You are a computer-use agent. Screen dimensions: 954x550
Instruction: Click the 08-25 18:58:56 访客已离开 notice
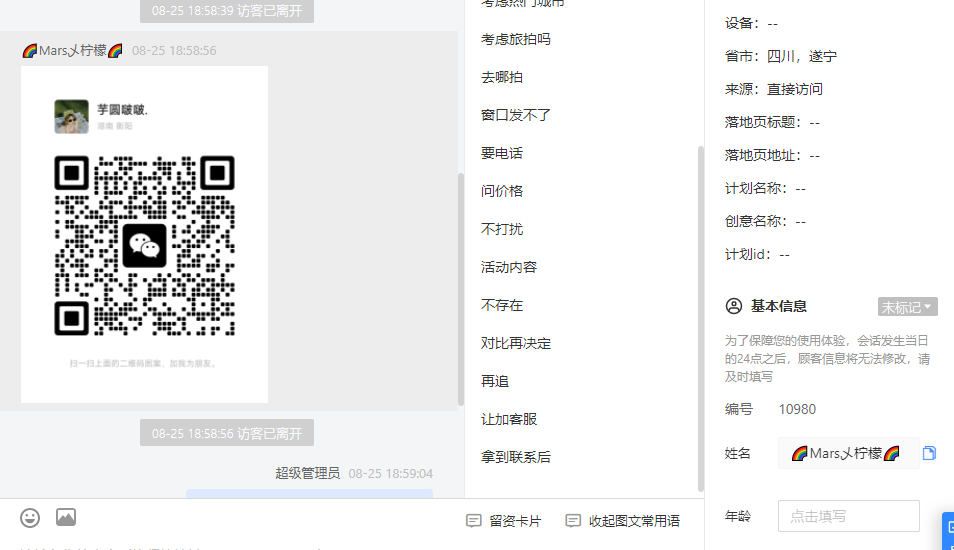227,433
